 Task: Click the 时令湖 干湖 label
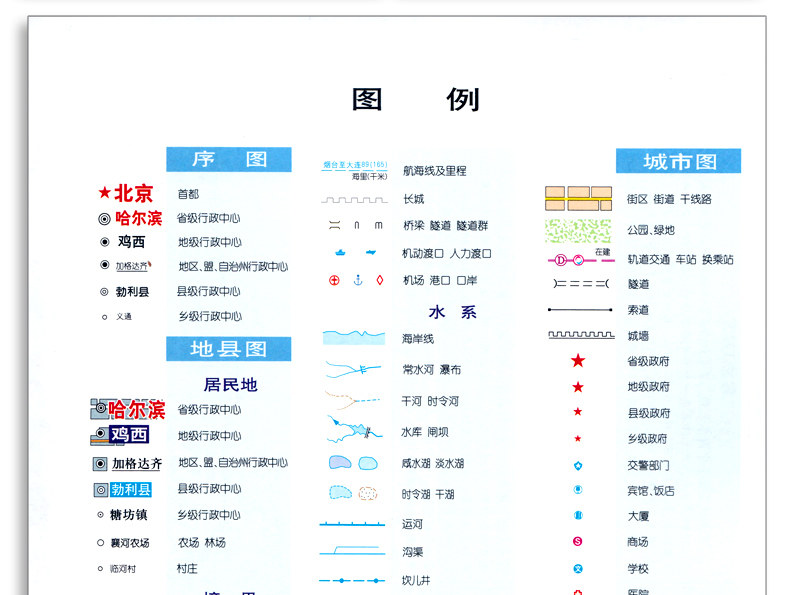pos(428,494)
